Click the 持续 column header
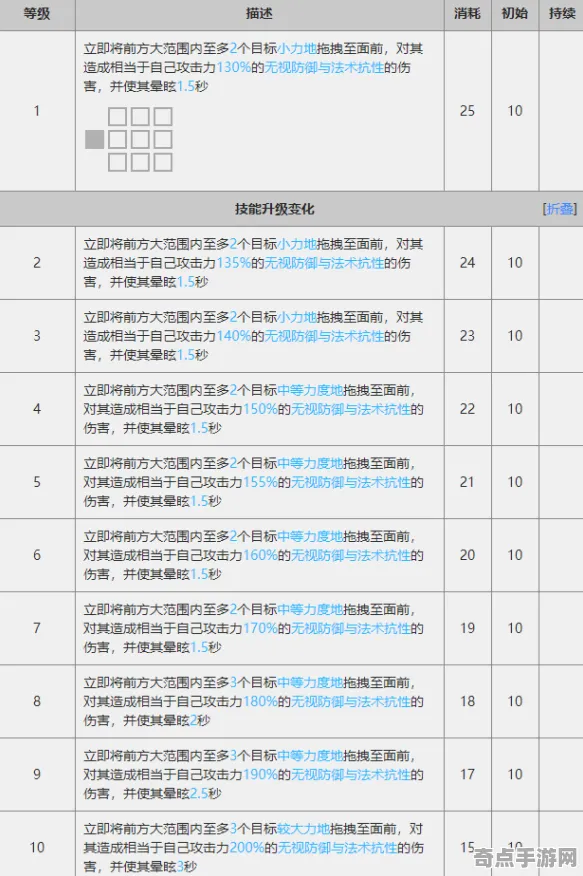 click(x=562, y=13)
